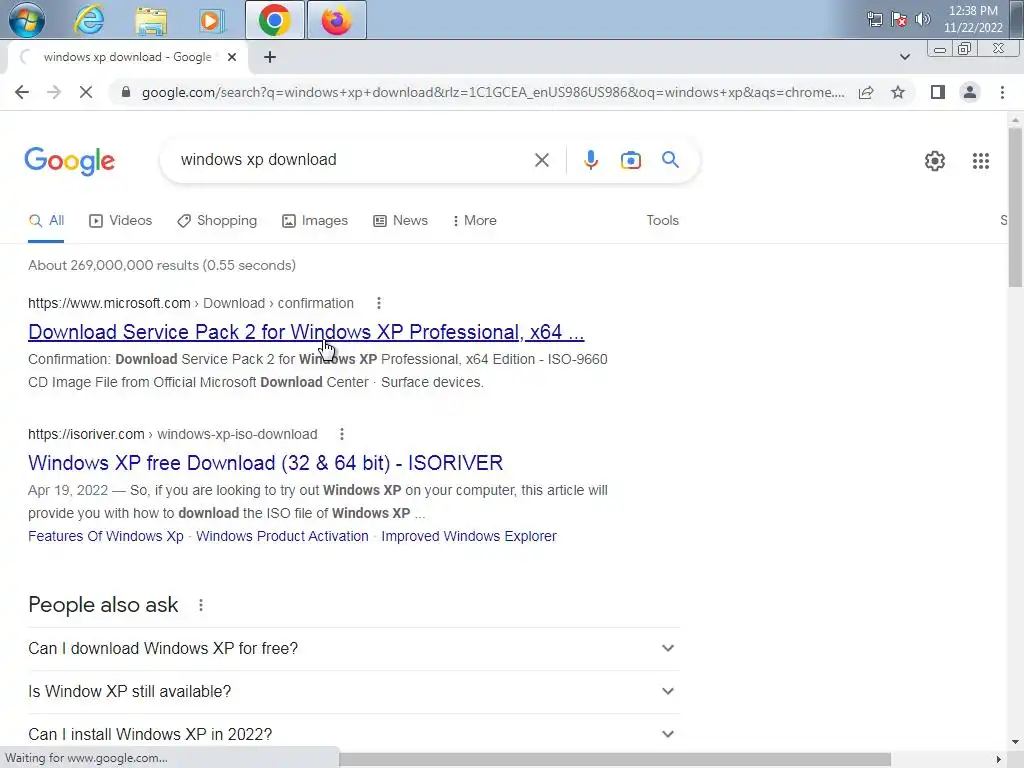Open Features Of Windows Xp sitelink
This screenshot has height=768, width=1024.
[106, 536]
